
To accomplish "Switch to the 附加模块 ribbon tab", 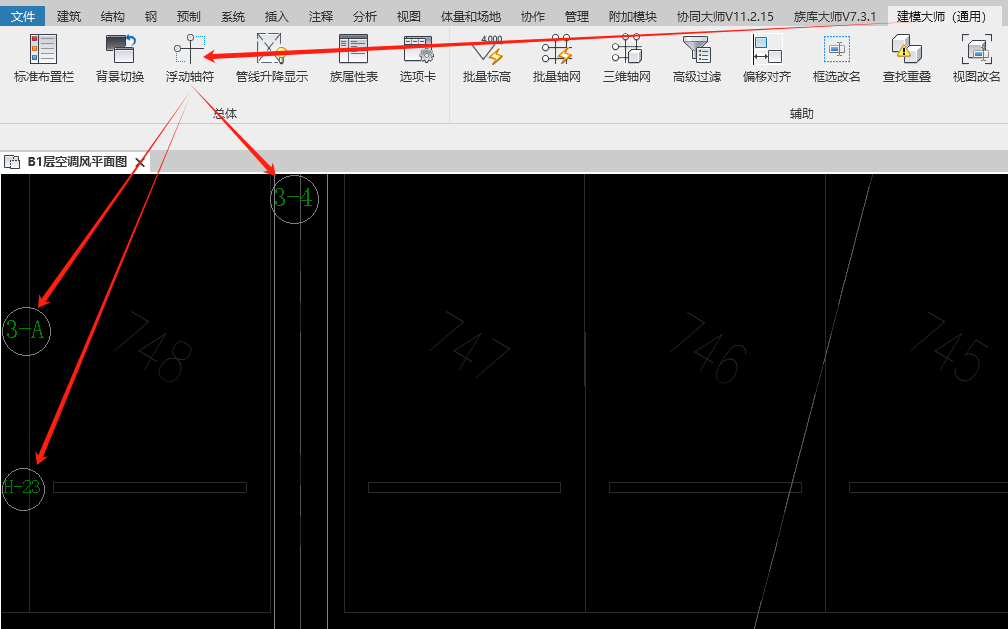I will click(x=633, y=17).
